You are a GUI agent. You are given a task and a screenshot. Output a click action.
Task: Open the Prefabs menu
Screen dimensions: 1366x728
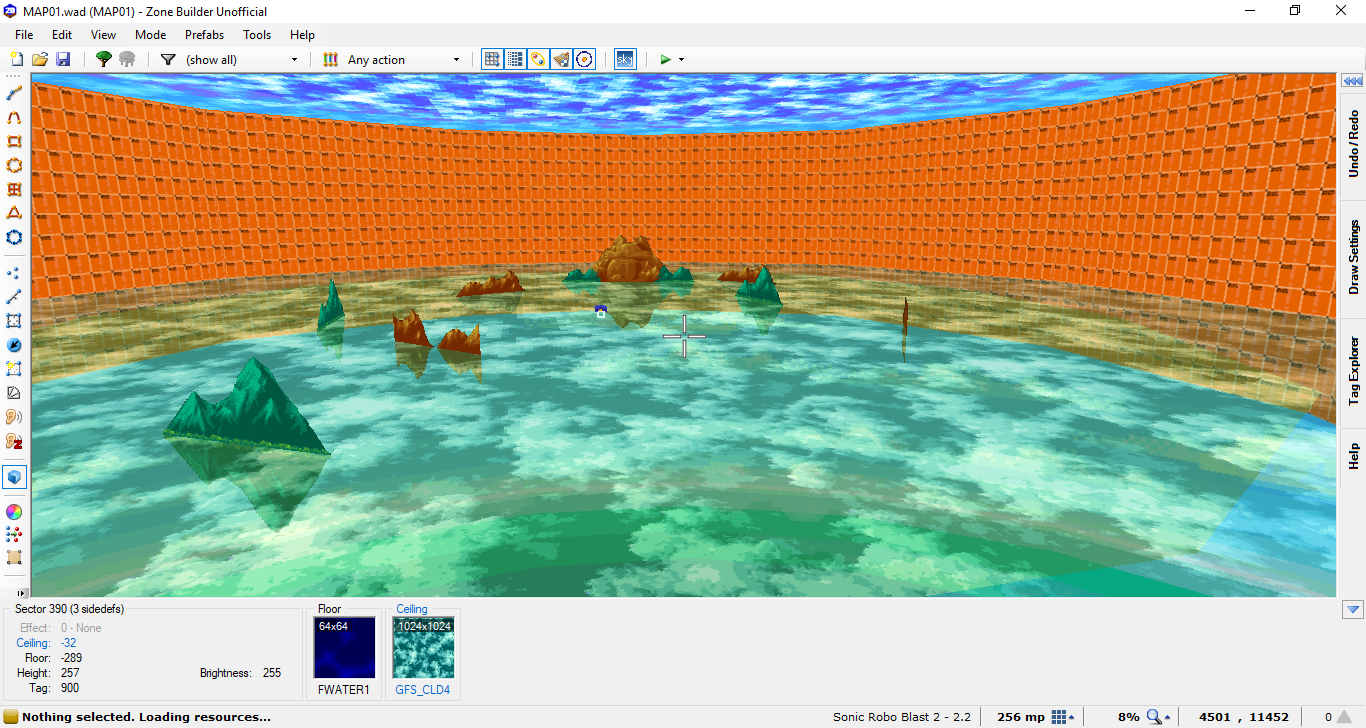(x=204, y=35)
